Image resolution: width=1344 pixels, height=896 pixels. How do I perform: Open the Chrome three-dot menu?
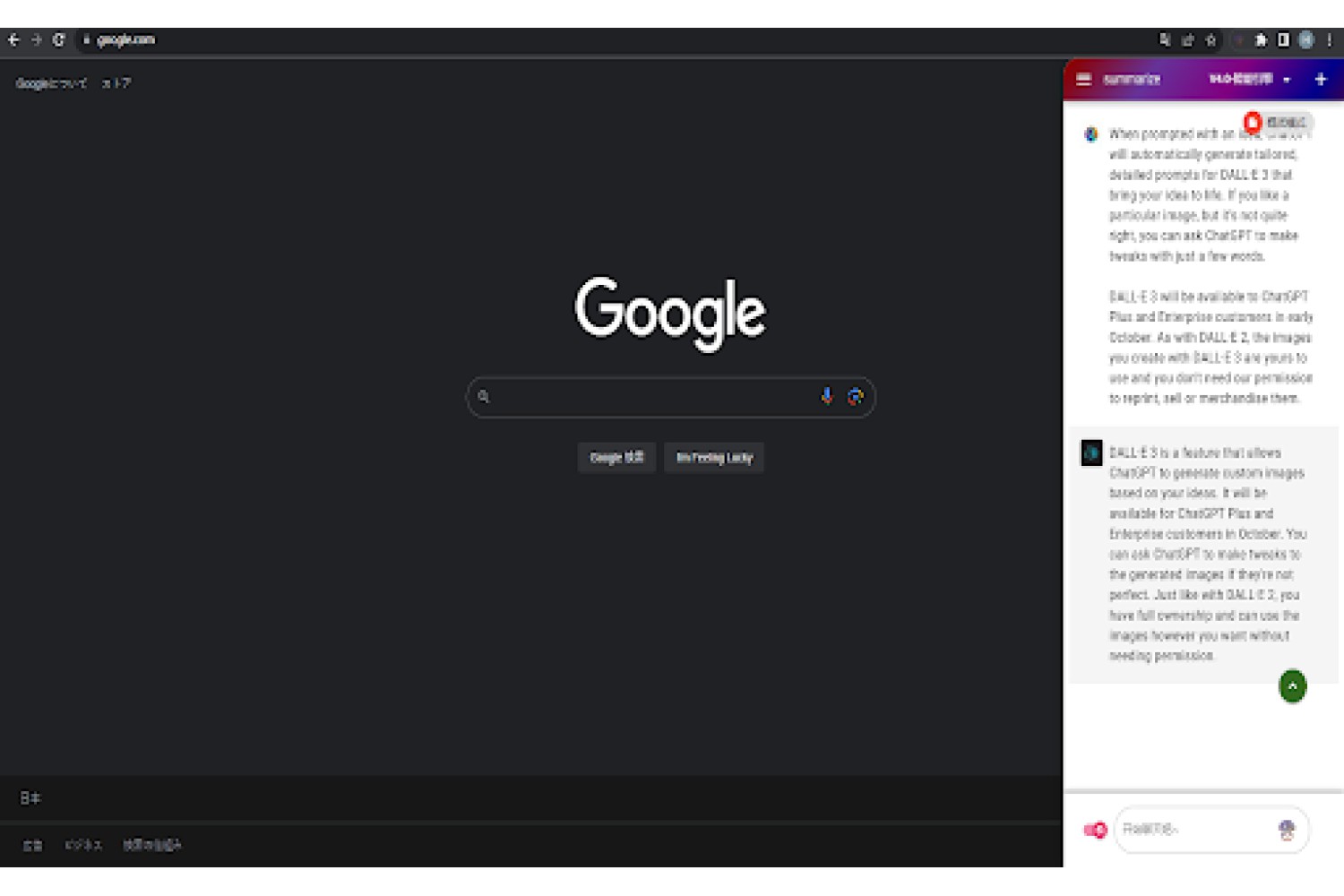tap(1329, 39)
